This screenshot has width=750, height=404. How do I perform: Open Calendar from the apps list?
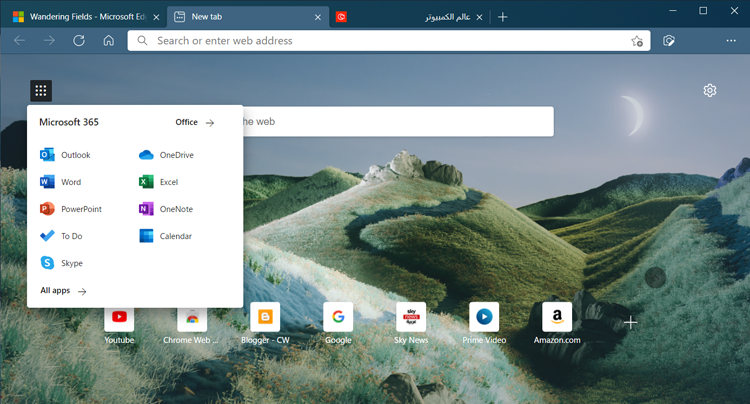tap(165, 236)
